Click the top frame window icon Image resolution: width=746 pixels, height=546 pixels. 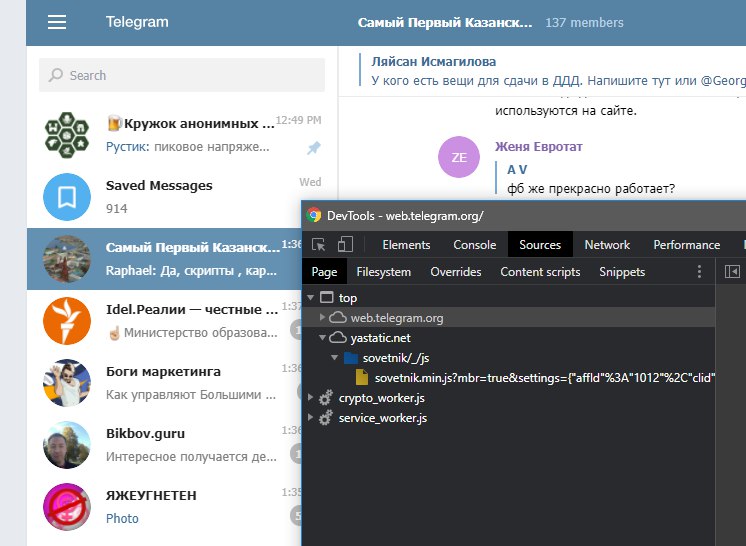click(x=327, y=298)
